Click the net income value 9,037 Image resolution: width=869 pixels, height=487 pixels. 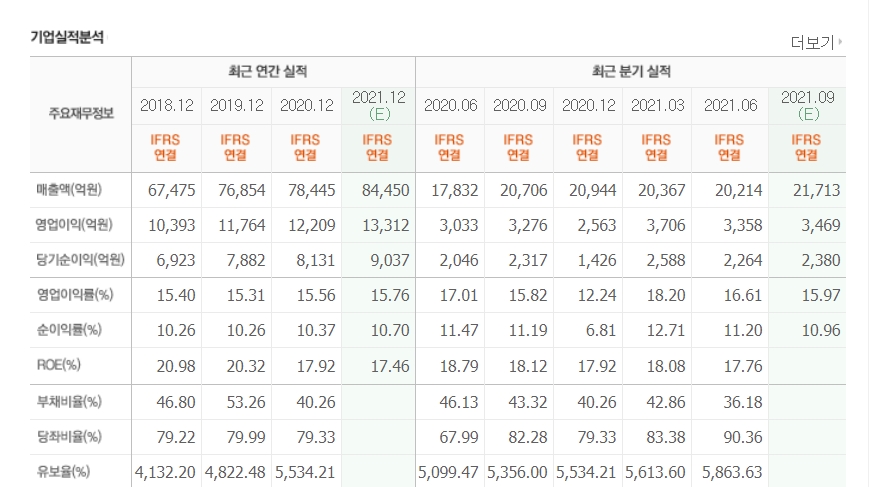click(390, 260)
